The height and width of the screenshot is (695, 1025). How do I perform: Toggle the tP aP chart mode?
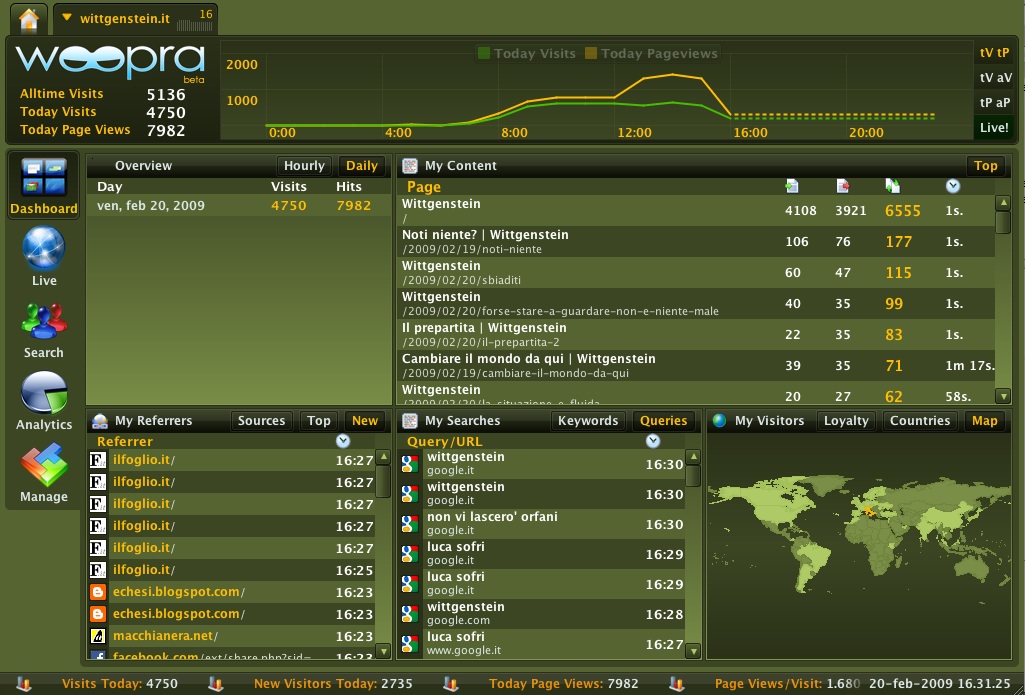point(994,103)
